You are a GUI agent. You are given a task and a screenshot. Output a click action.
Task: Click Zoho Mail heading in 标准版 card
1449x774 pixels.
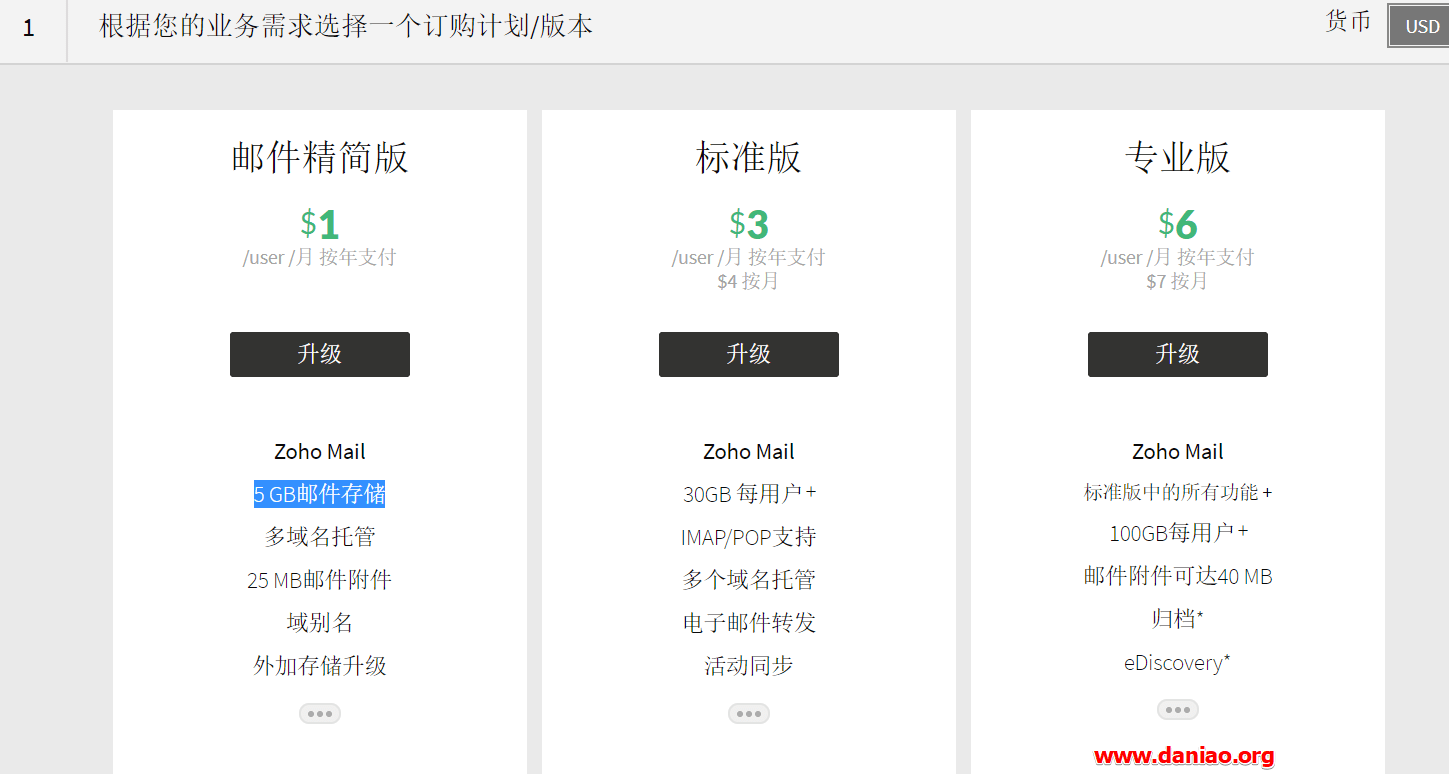pos(749,452)
